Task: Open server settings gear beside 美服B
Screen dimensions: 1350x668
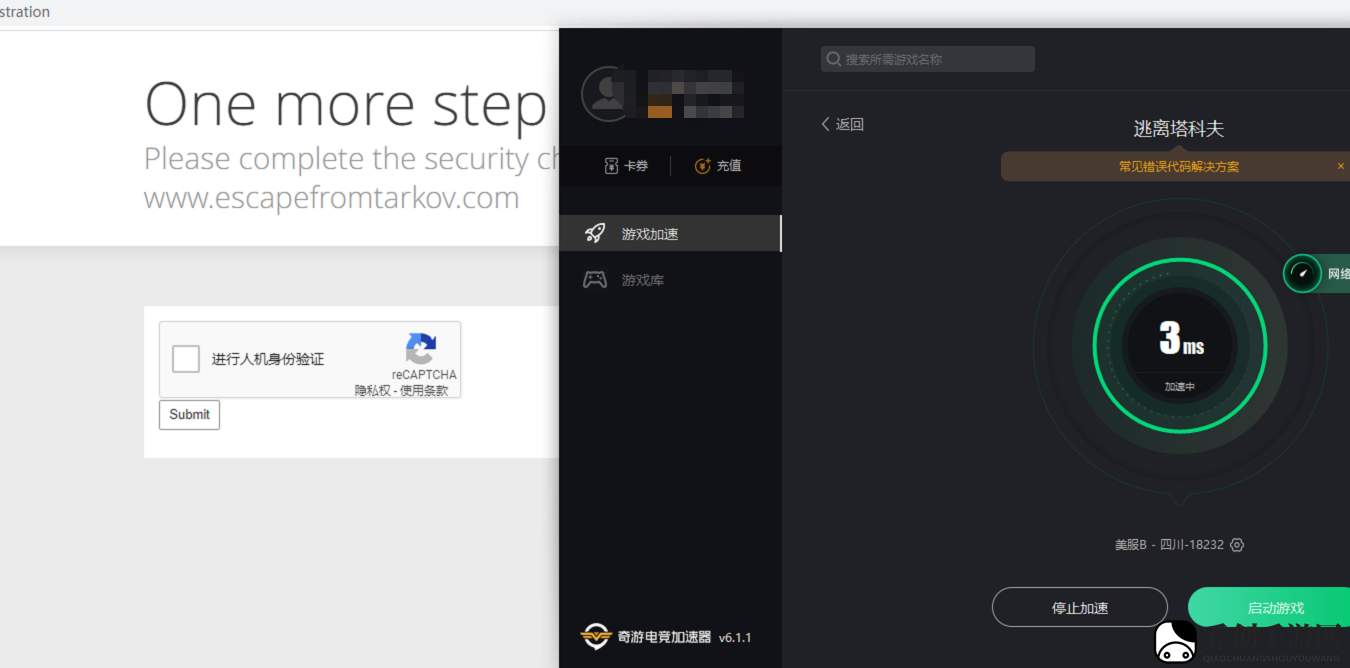Action: pyautogui.click(x=1237, y=545)
